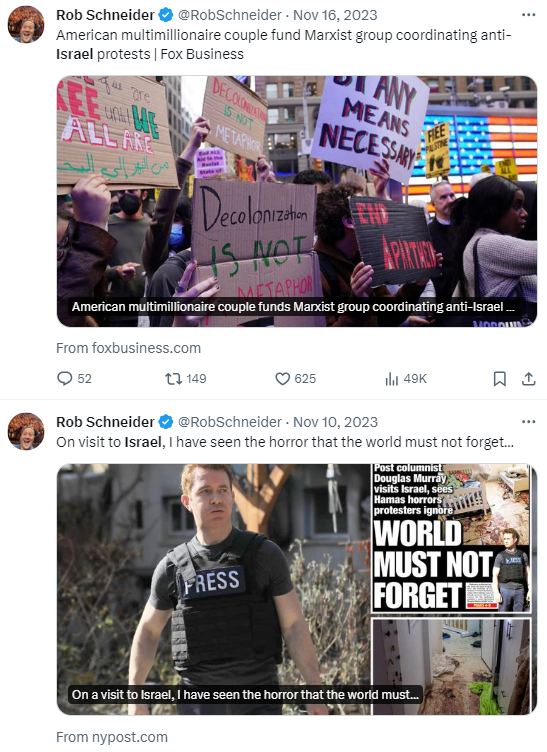Repost the Fox Business tweet
Viewport: 547px width, 752px height.
click(x=186, y=379)
